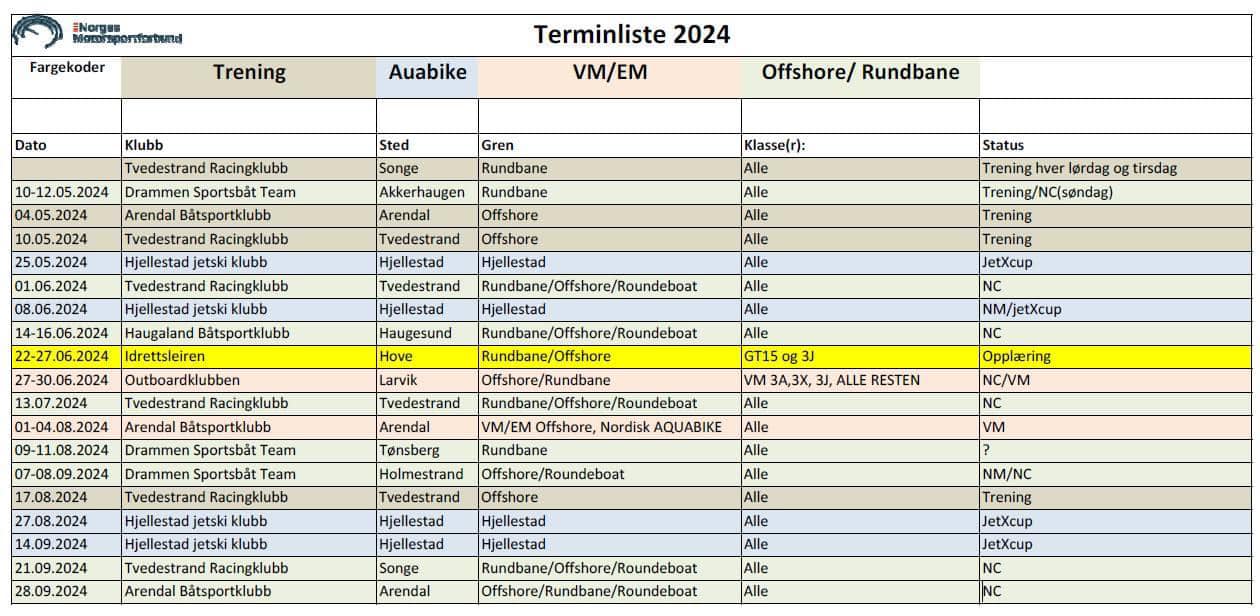Click the Idrettsleiren cell
Image resolution: width=1260 pixels, height=616 pixels.
(x=249, y=356)
